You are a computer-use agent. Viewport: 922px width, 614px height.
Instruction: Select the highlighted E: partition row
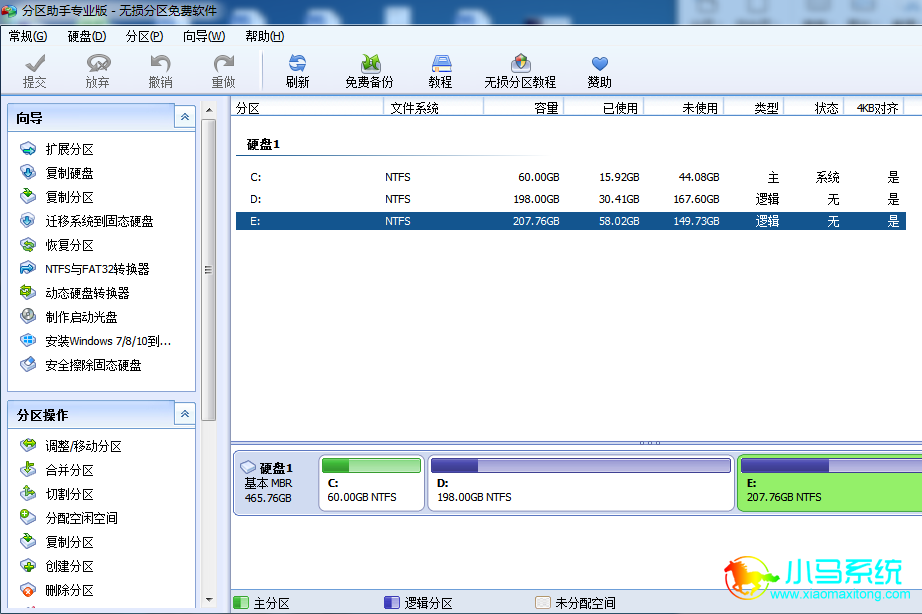[570, 221]
